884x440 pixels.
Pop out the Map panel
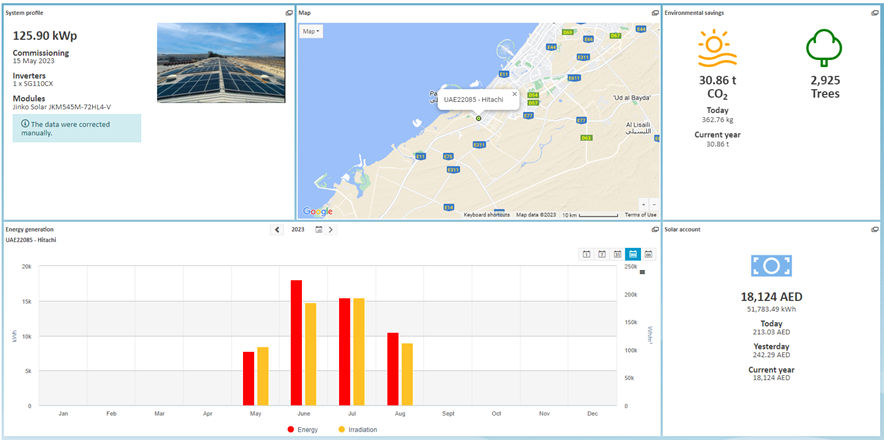(655, 12)
